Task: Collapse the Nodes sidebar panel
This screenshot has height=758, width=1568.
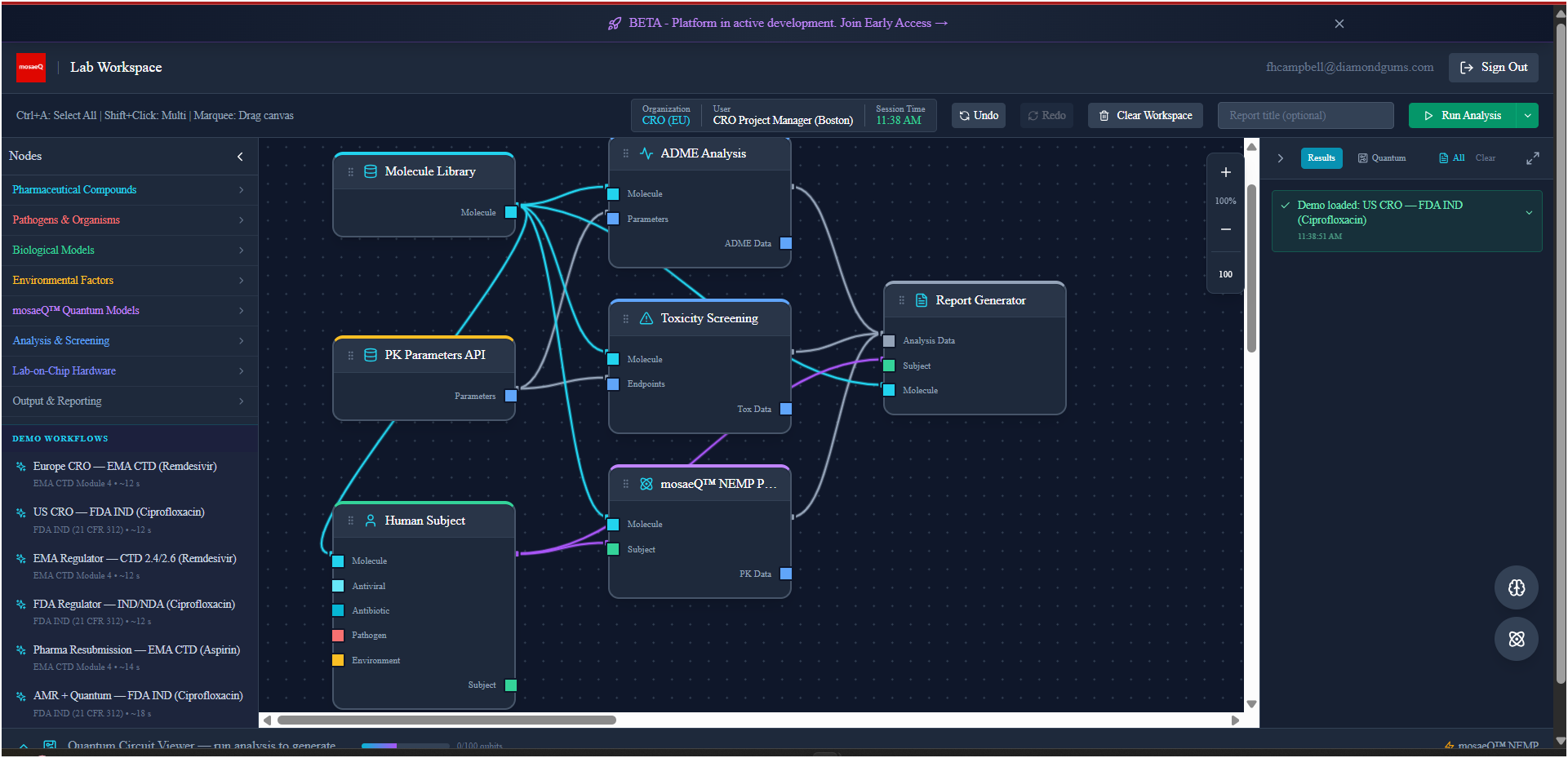Action: 240,157
